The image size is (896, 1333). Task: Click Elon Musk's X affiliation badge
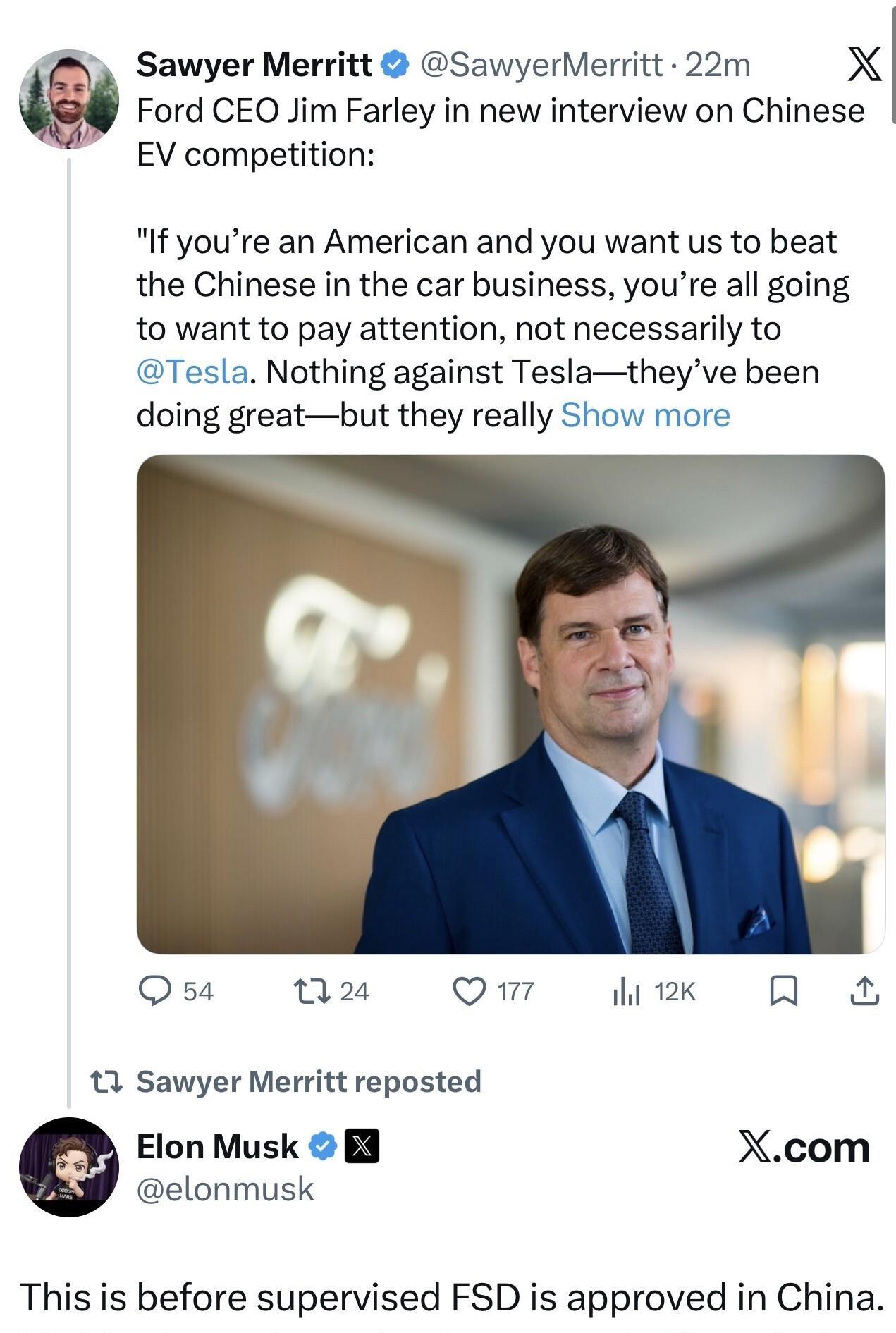(x=362, y=1145)
